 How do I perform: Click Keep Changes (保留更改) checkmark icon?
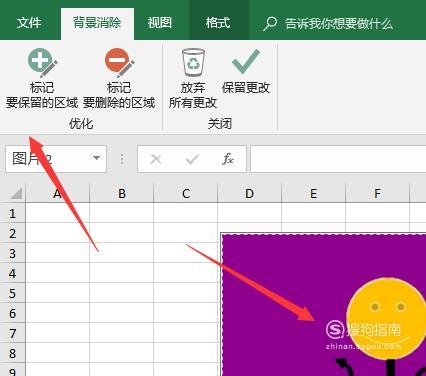click(246, 62)
